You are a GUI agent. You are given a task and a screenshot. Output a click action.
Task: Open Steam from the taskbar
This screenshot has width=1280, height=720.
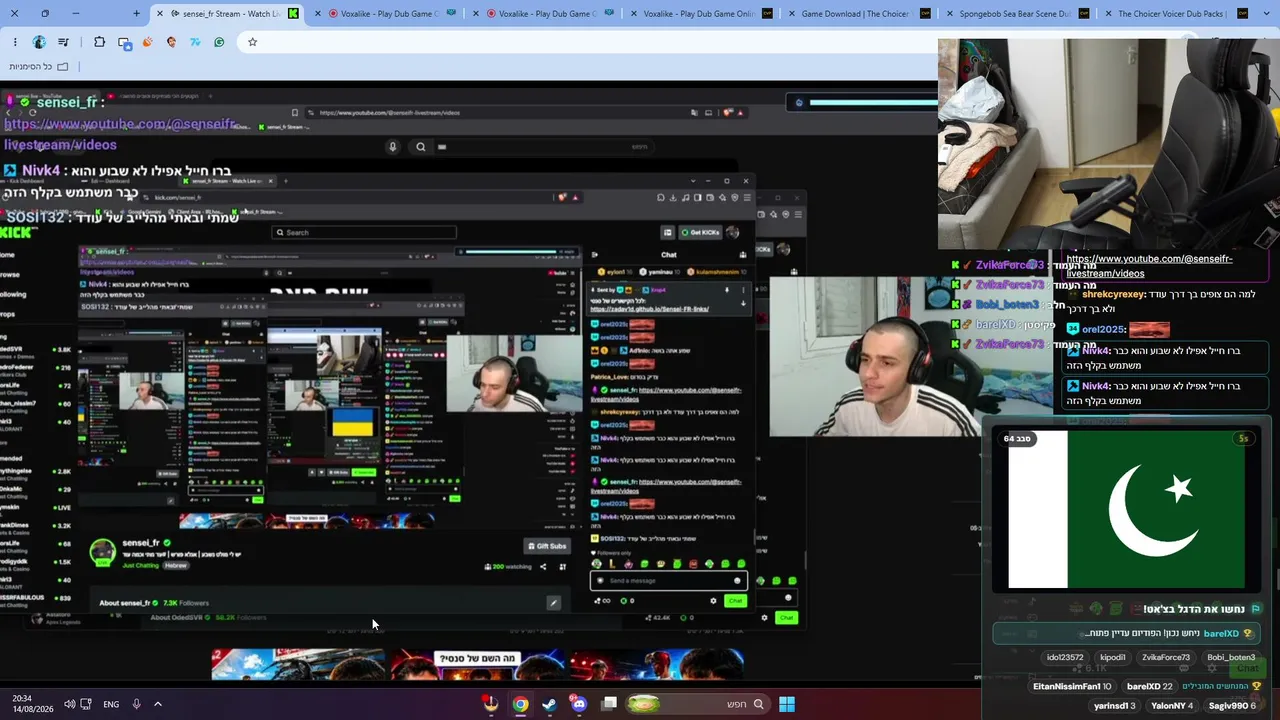(x=550, y=704)
